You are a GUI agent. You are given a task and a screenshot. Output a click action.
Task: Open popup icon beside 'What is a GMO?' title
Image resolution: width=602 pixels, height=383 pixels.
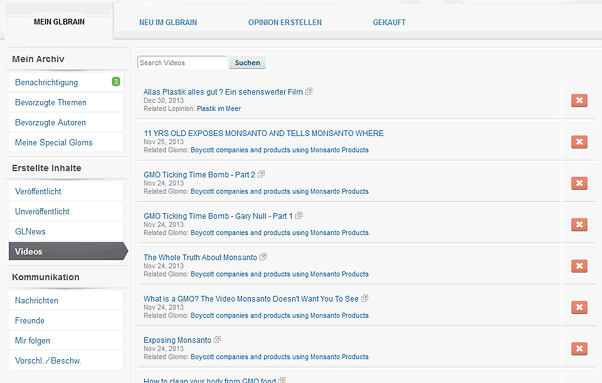tap(365, 298)
